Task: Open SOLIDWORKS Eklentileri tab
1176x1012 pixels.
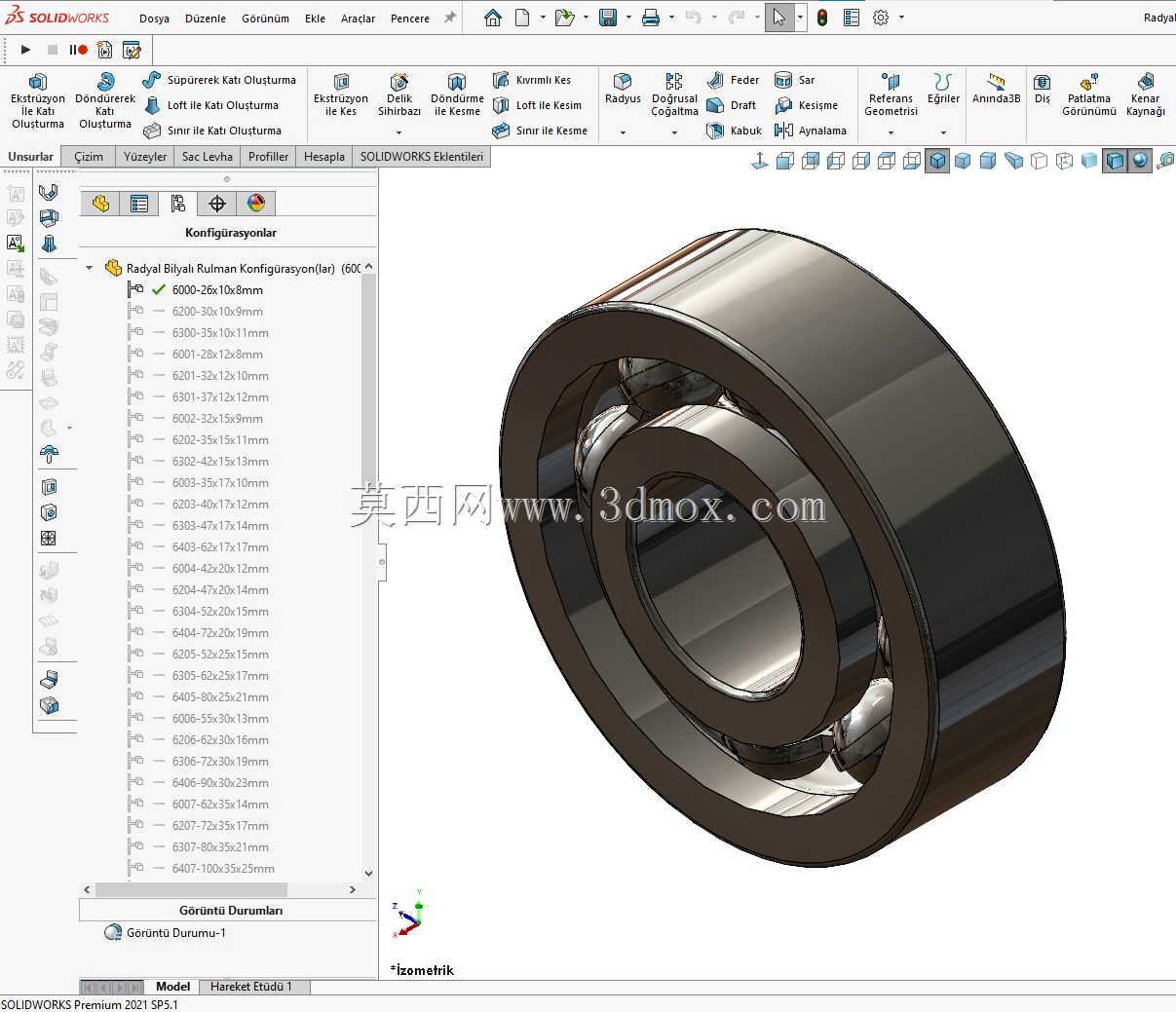Action: 422,157
